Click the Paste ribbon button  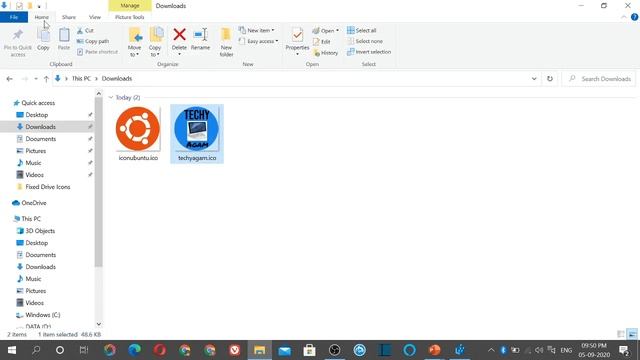click(x=64, y=40)
